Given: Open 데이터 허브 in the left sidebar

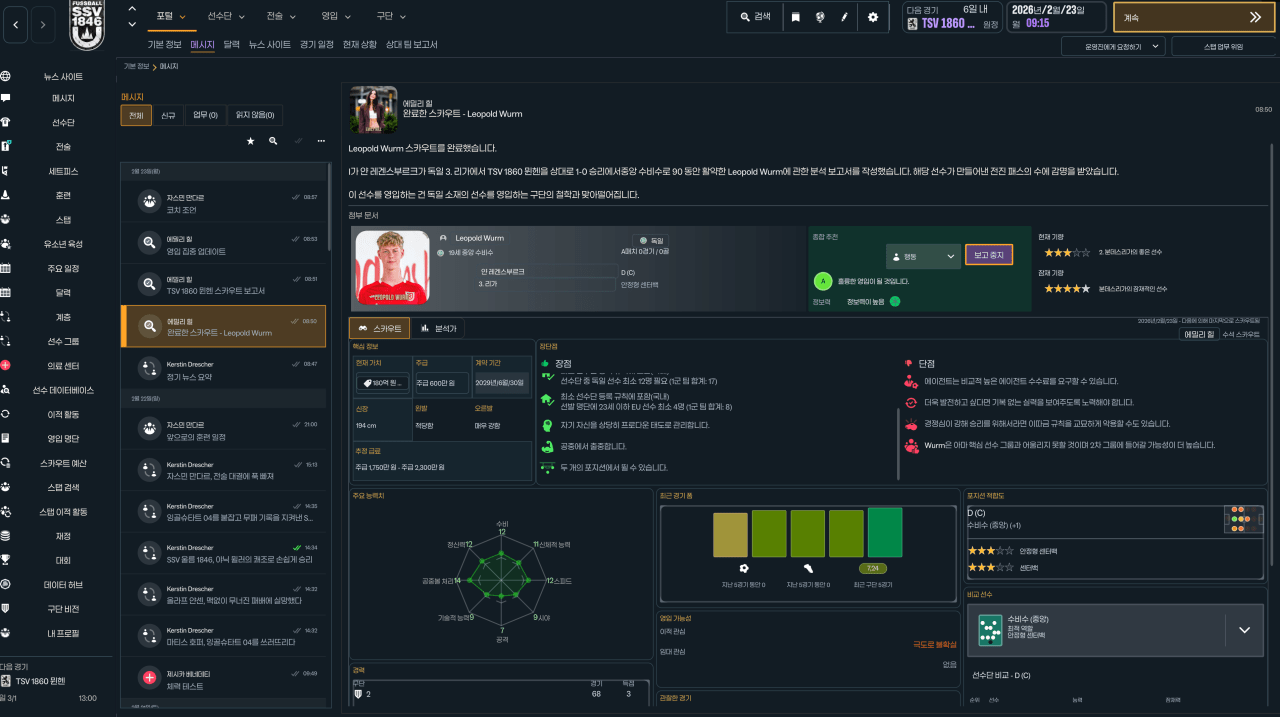Looking at the screenshot, I should pyautogui.click(x=63, y=584).
